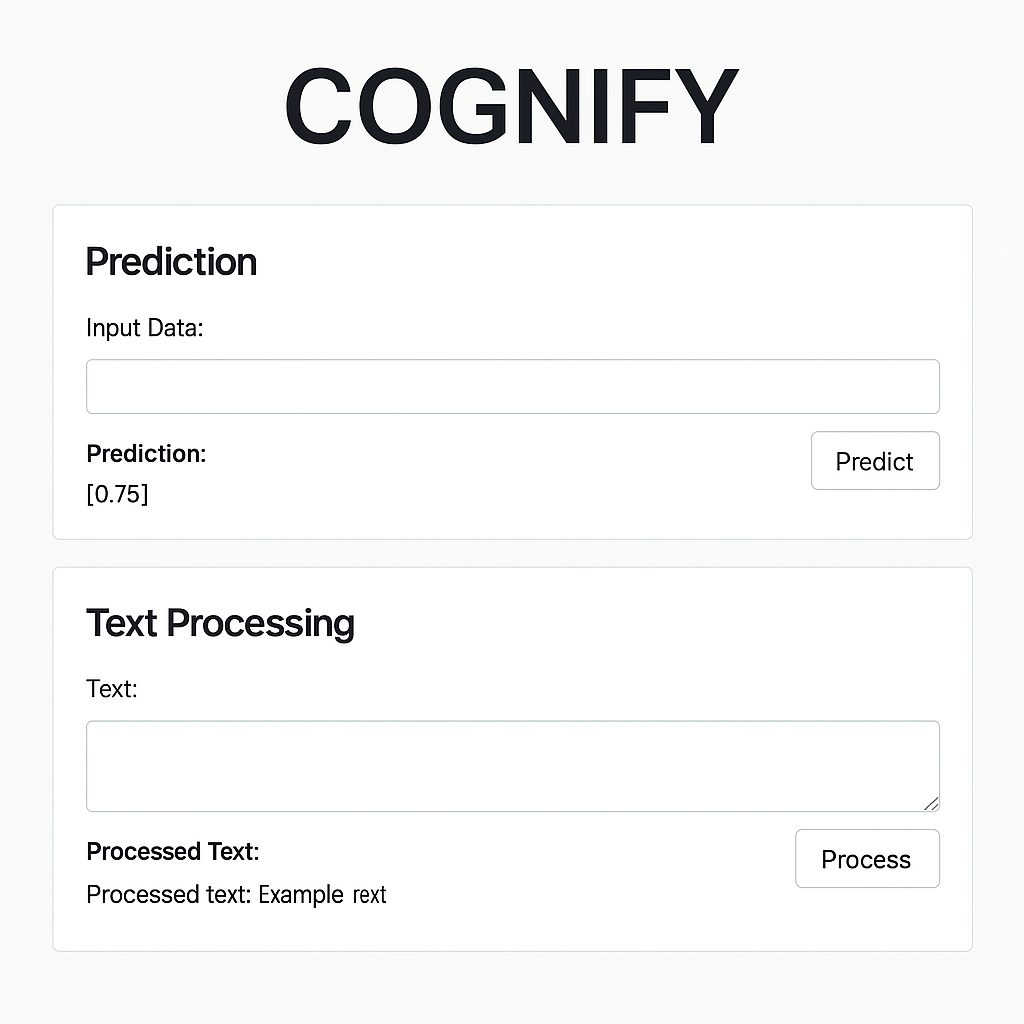Select the Text Processing section heading
This screenshot has height=1024, width=1024.
[220, 624]
